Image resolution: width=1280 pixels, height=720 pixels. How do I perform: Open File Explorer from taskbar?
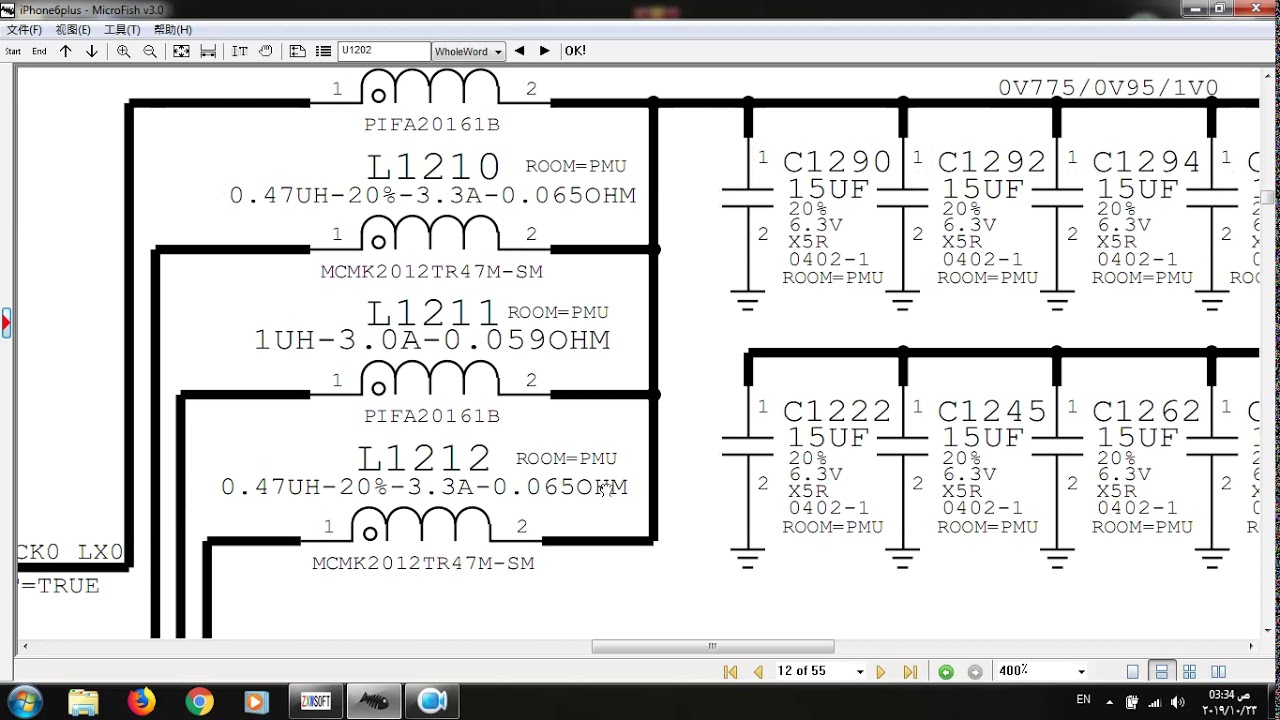tap(83, 702)
